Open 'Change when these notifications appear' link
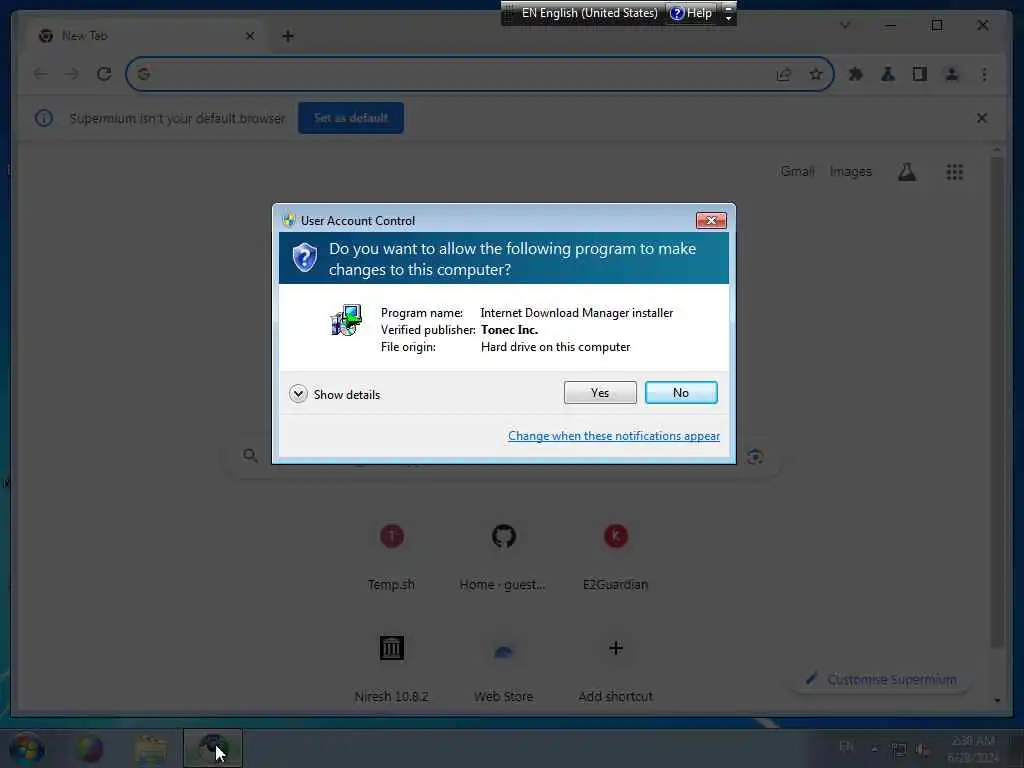The width and height of the screenshot is (1024, 768). (613, 436)
